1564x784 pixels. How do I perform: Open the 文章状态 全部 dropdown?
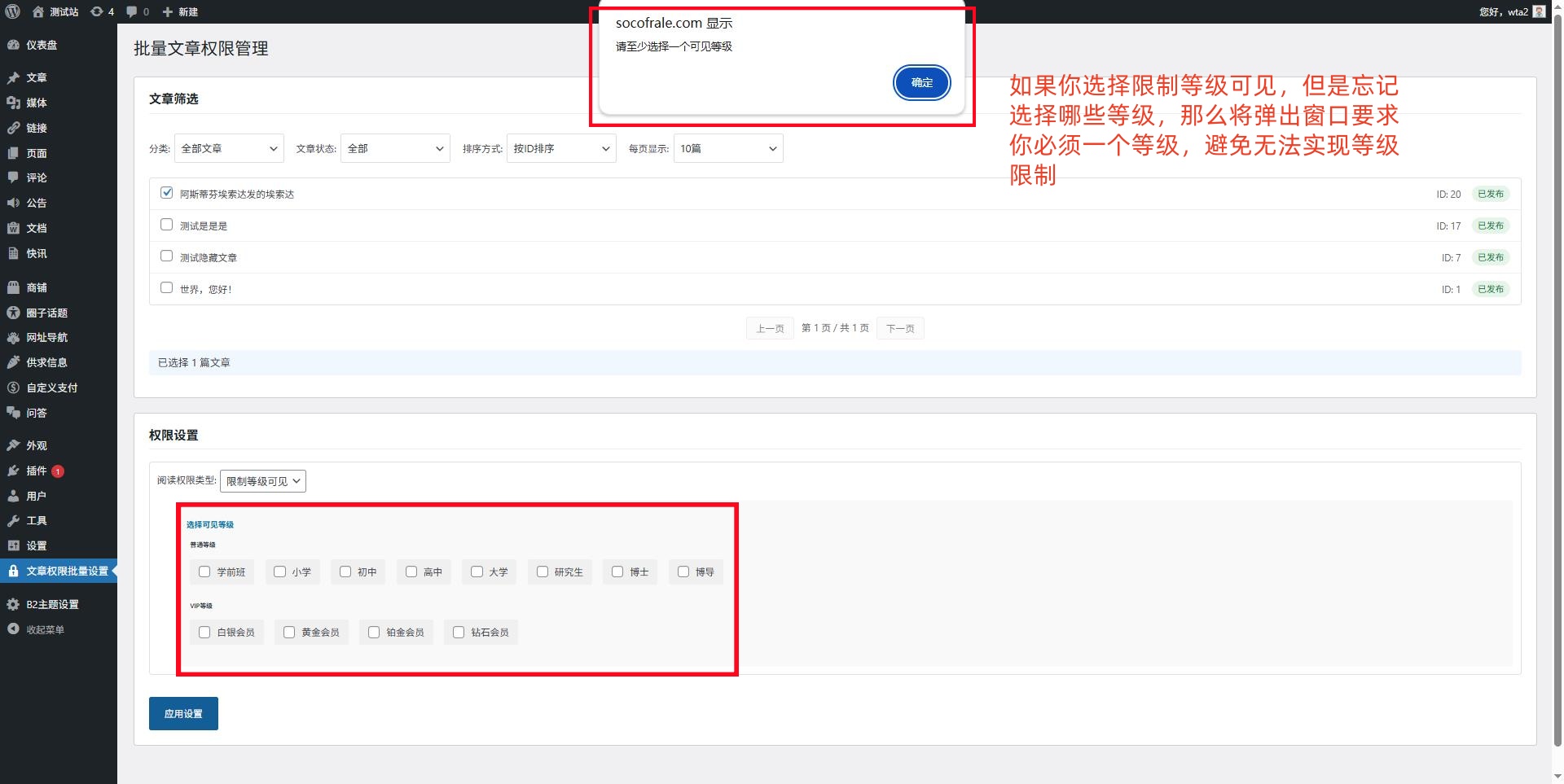click(395, 148)
